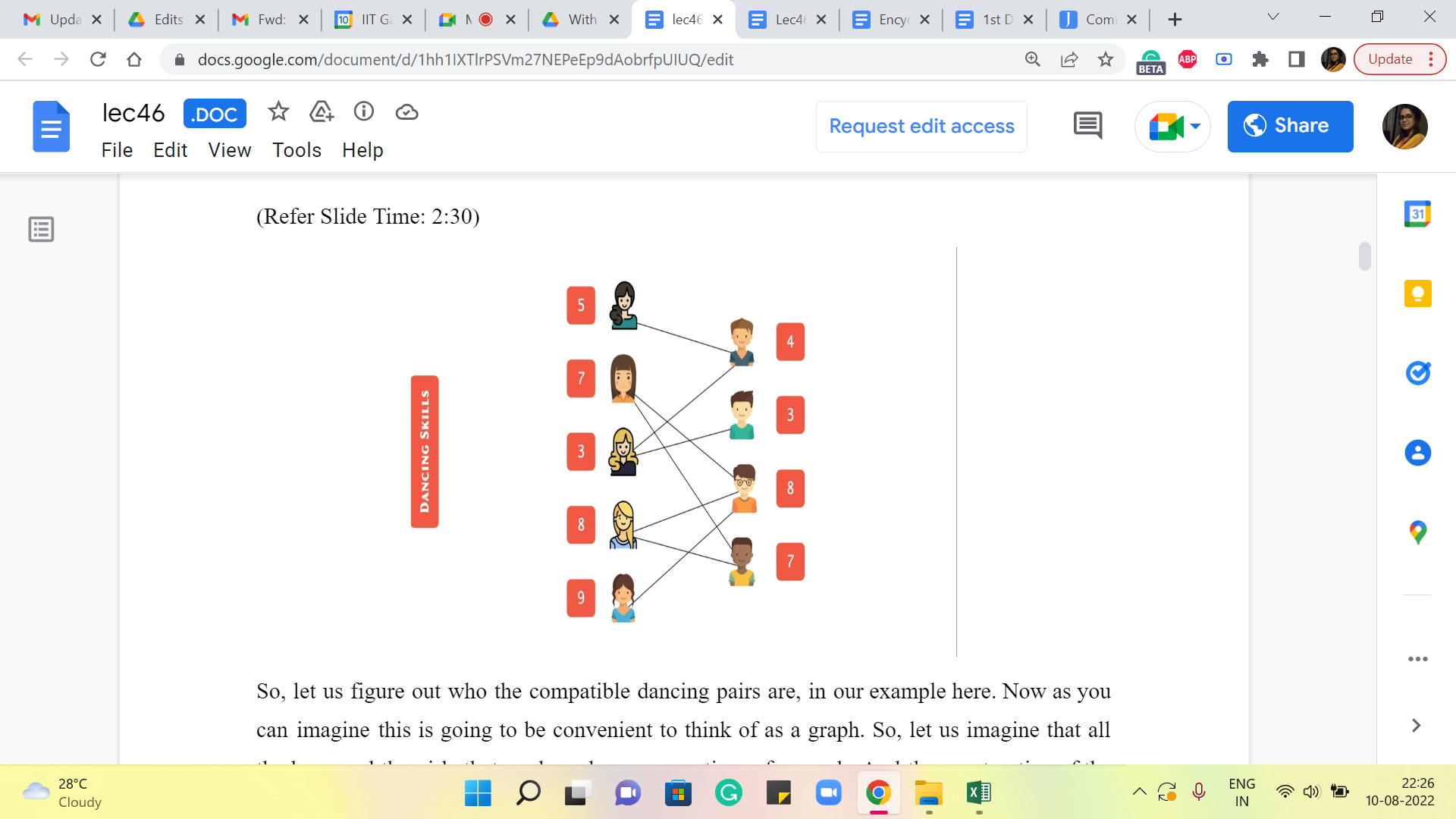Bookmark this tab with the star

pos(1106,59)
